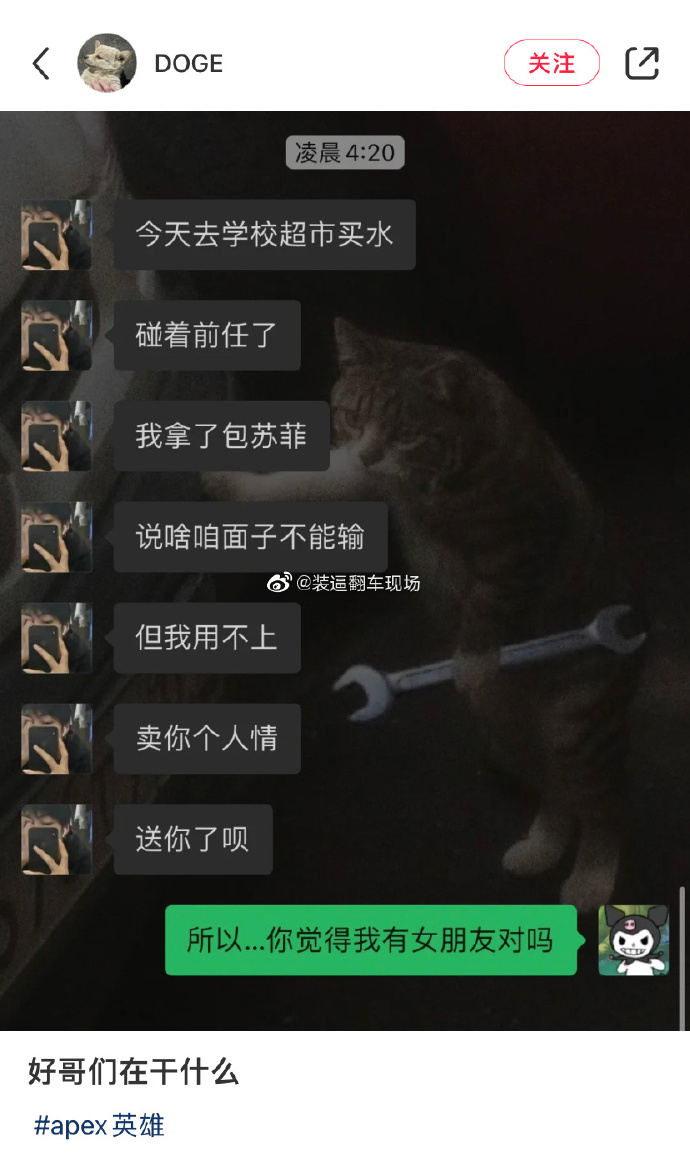Tap the share export icon
The image size is (690, 1165).
[x=642, y=63]
